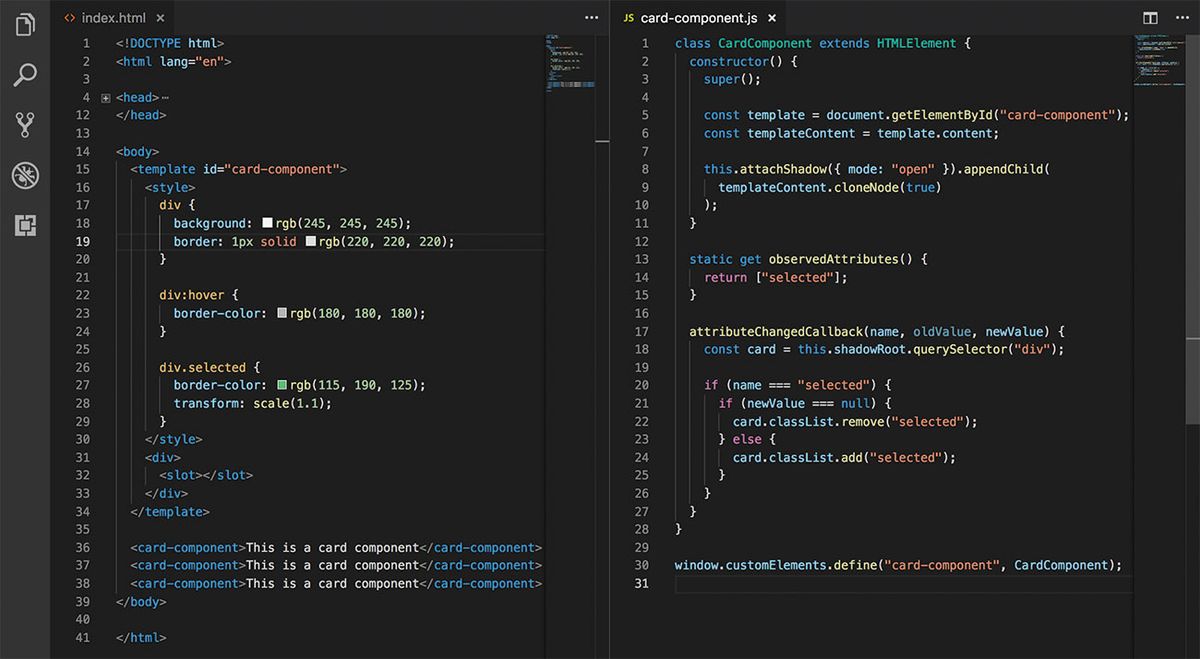Open the Debug view in activity bar
The image size is (1200, 659).
[x=25, y=176]
